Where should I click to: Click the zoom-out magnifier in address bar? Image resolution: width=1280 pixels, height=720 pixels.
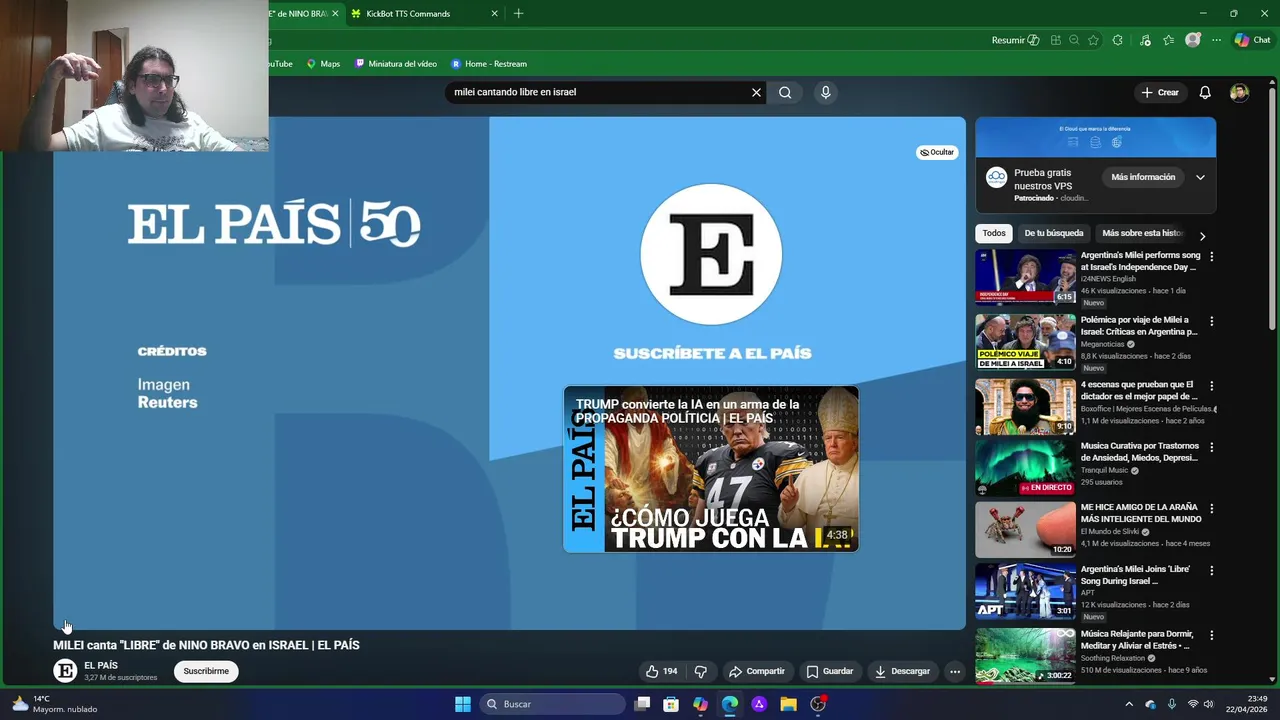point(1074,40)
